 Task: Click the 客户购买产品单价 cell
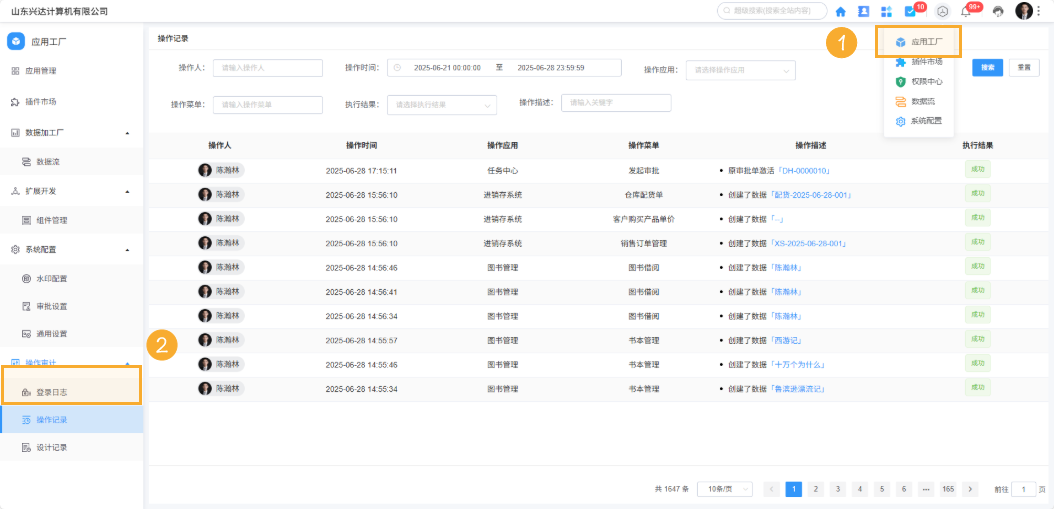[x=643, y=219]
